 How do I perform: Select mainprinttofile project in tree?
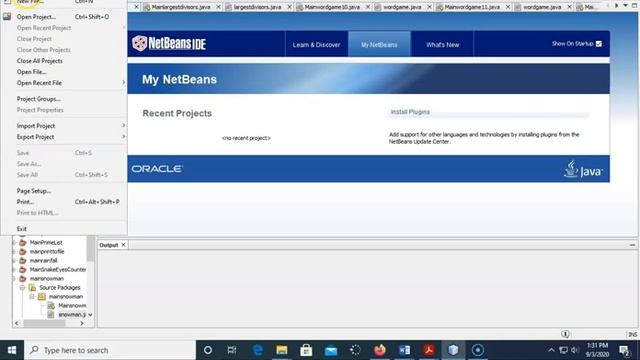[47, 251]
